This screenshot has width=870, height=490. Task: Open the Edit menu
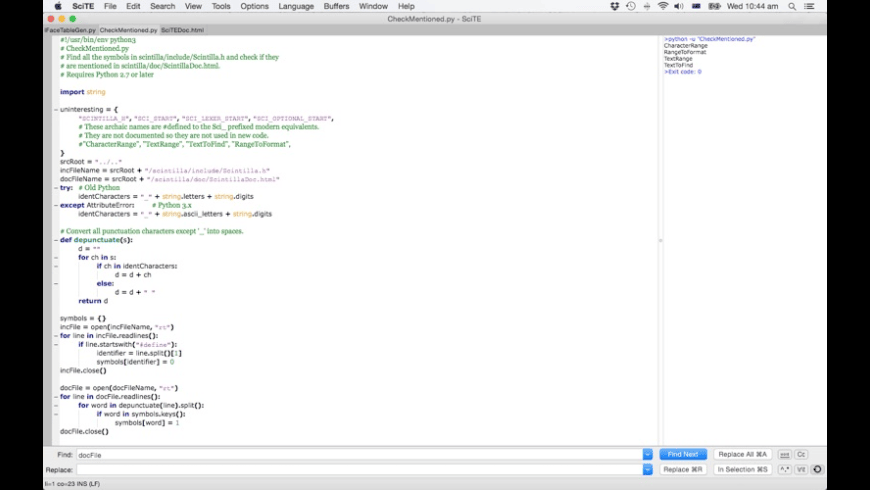pyautogui.click(x=133, y=6)
